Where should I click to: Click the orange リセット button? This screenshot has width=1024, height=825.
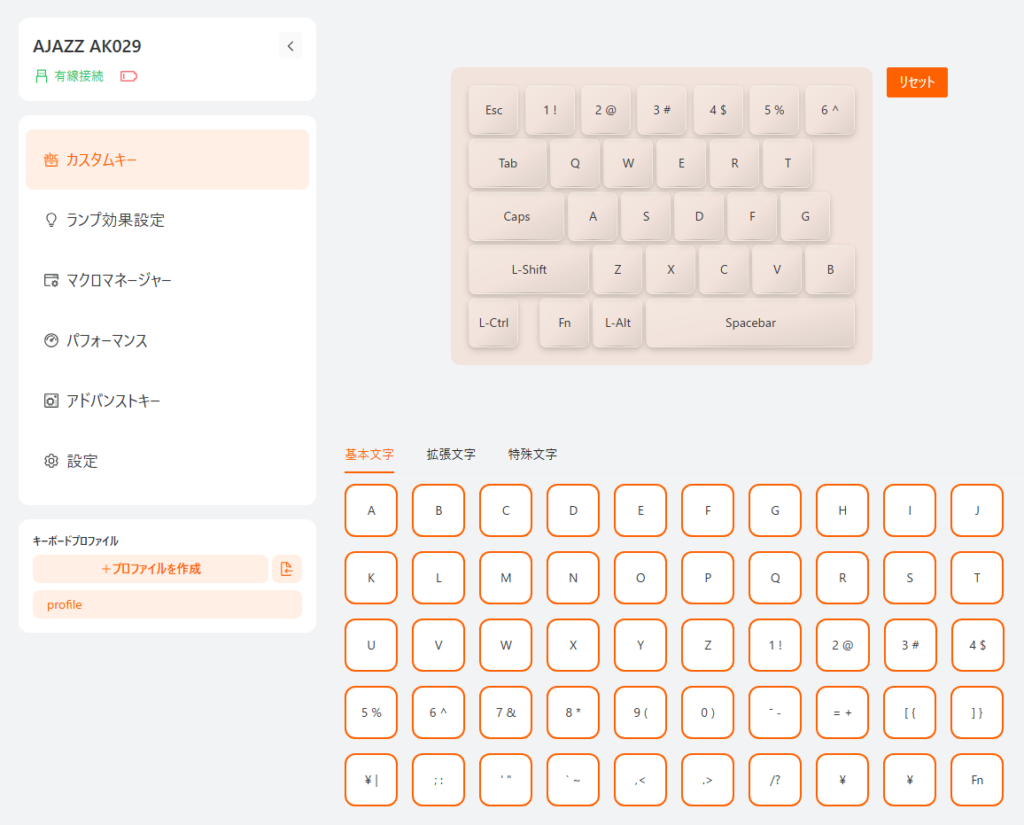(917, 82)
